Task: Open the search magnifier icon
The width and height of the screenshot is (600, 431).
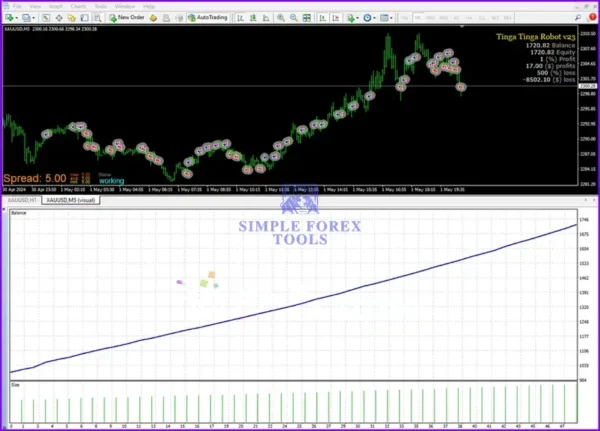Action: point(578,18)
